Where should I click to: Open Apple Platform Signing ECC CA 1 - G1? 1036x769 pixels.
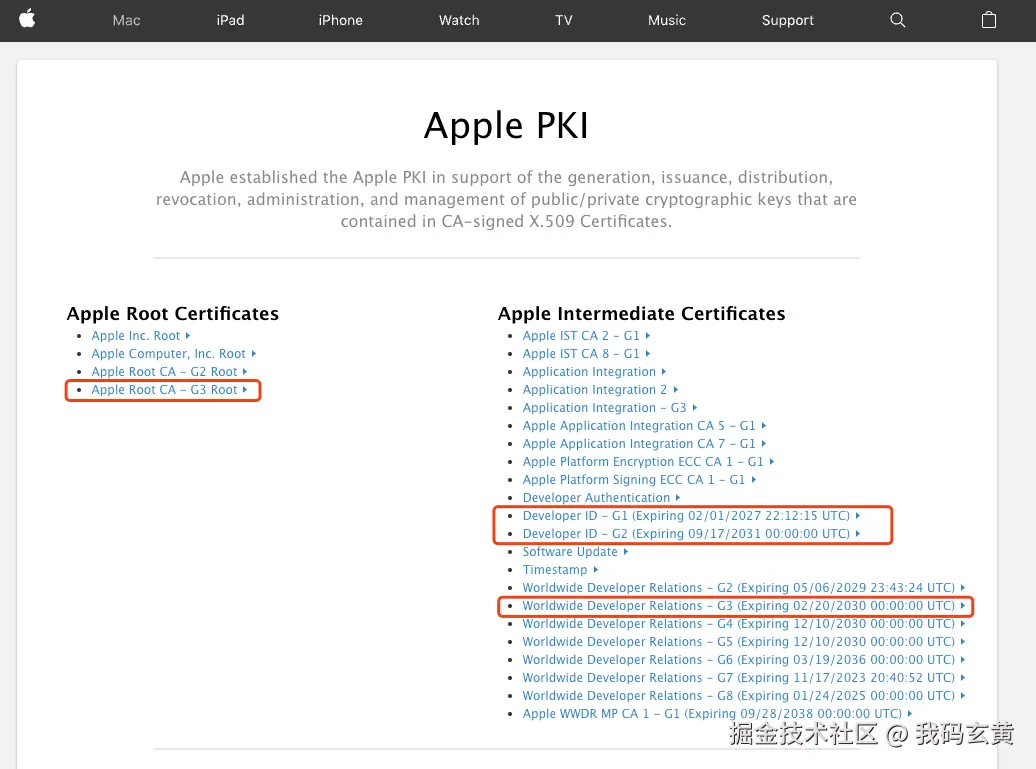(640, 480)
